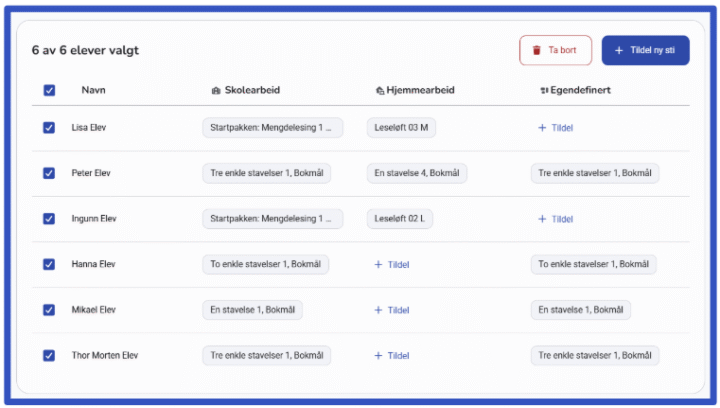Screen dimensions: 720x408
Task: Click the Skolearbeid school building icon
Action: [216, 90]
